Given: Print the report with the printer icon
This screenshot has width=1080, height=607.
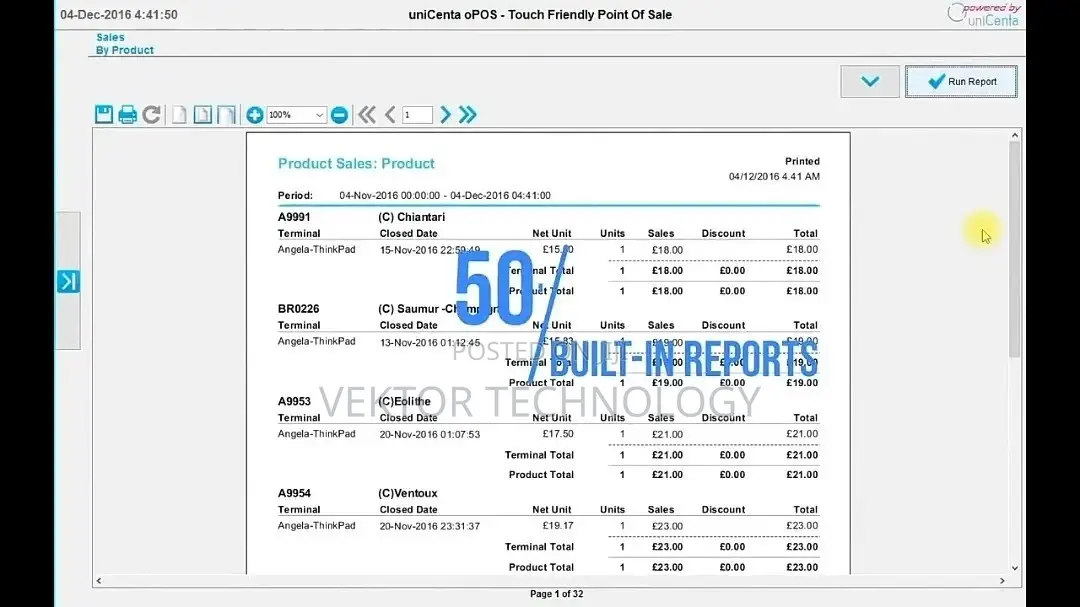Looking at the screenshot, I should [x=127, y=114].
